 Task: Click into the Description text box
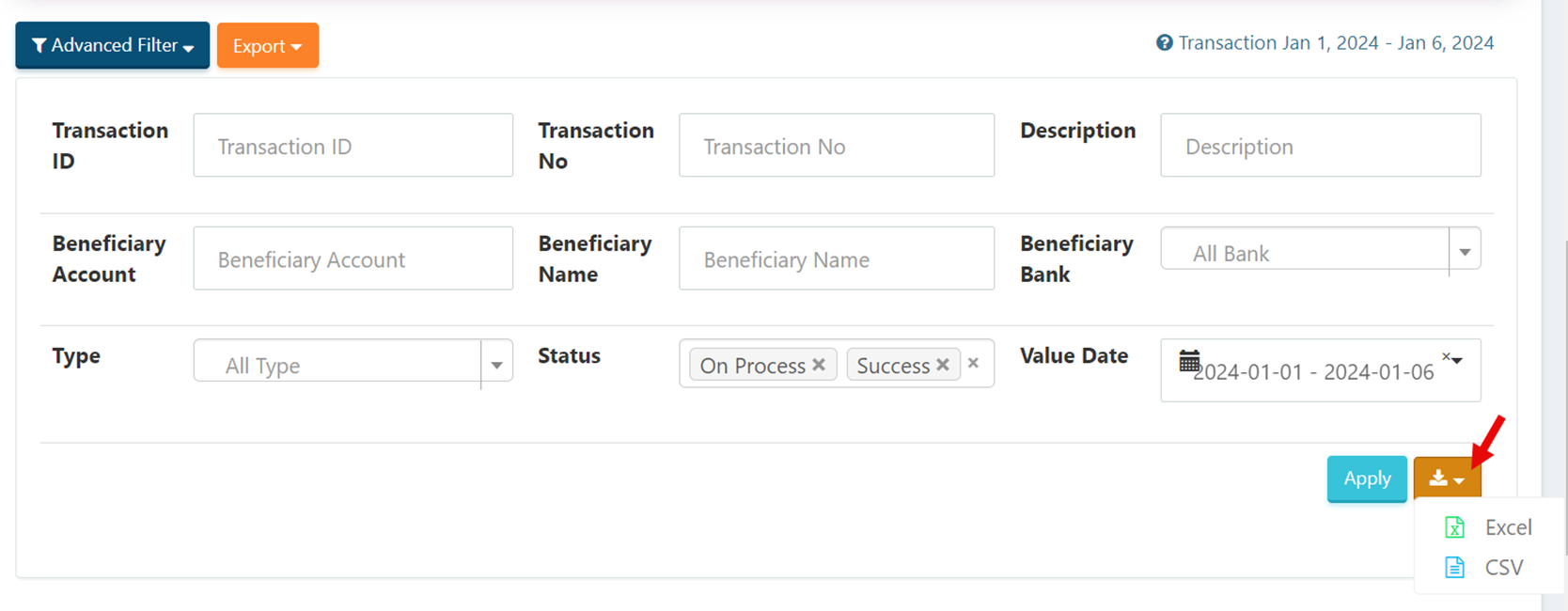(1321, 146)
